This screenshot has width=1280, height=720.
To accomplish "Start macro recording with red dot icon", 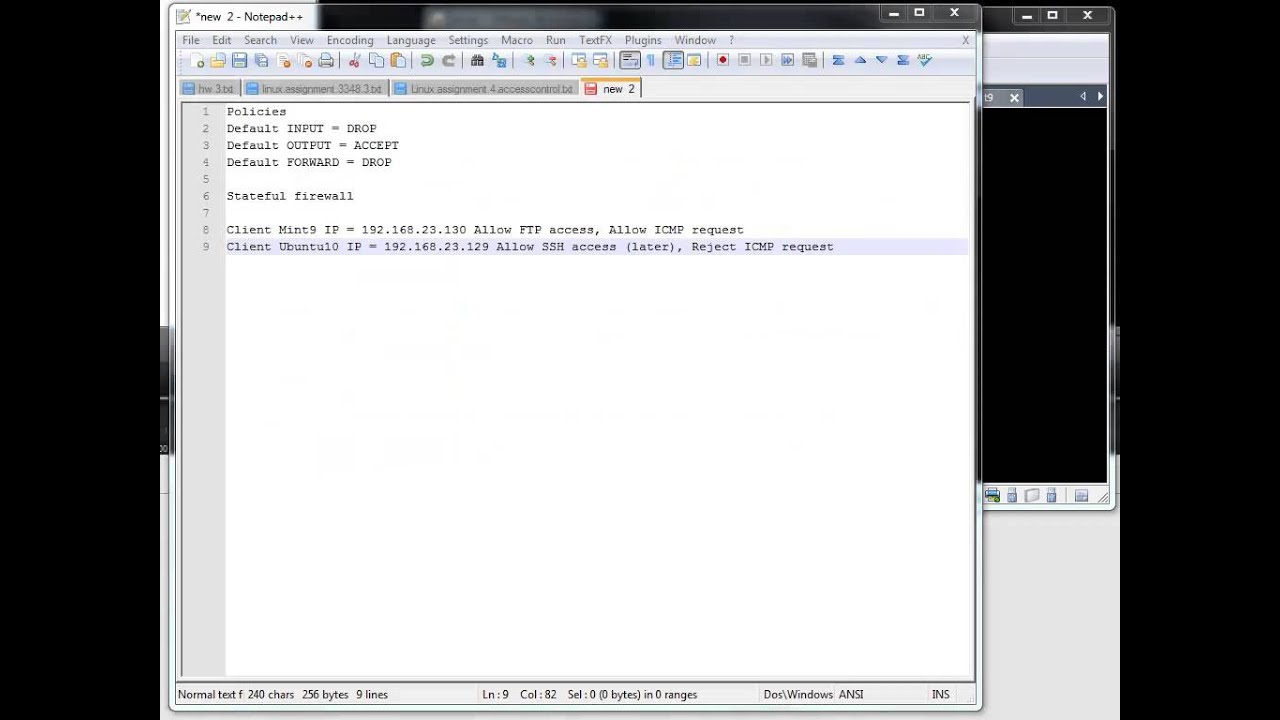I will point(722,61).
